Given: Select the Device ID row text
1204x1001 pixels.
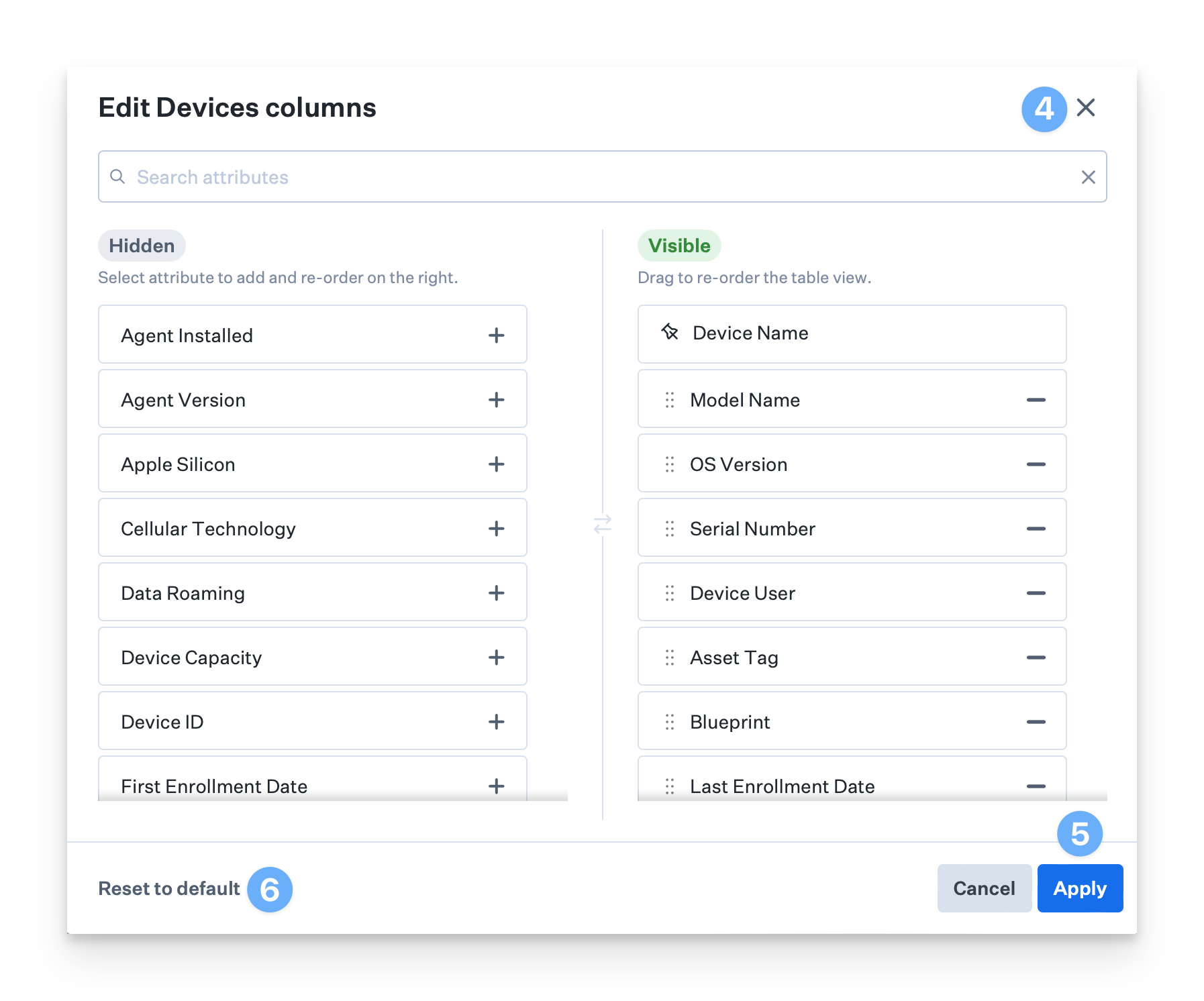Looking at the screenshot, I should pyautogui.click(x=162, y=722).
